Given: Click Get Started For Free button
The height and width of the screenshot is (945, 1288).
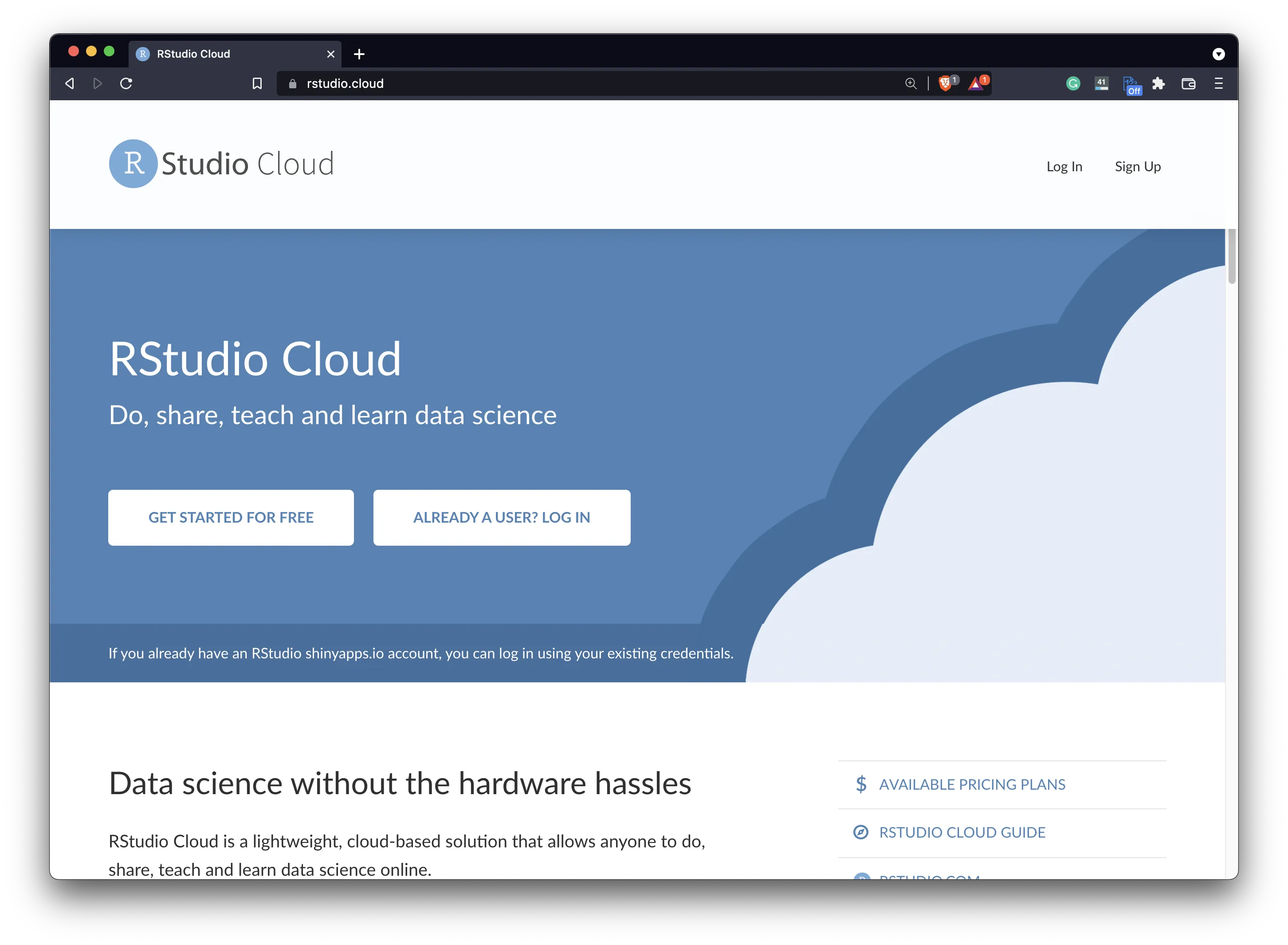Looking at the screenshot, I should tap(231, 518).
